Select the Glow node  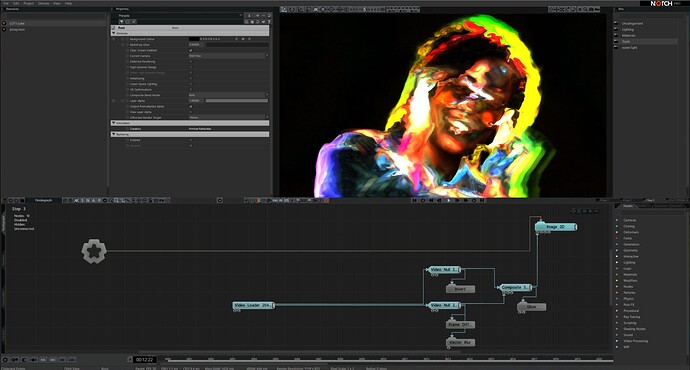tap(532, 307)
